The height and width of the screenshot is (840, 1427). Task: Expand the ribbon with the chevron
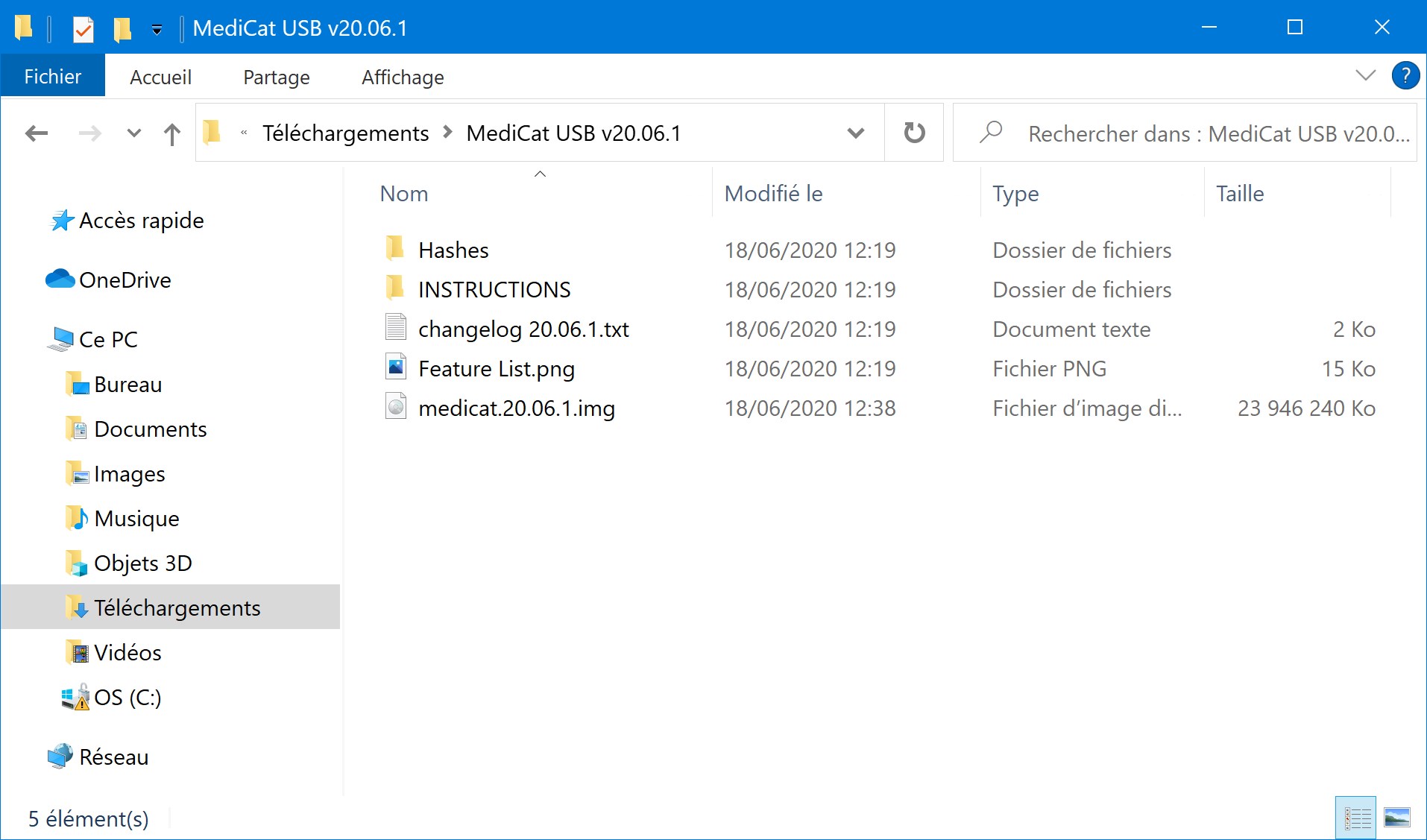tap(1365, 75)
